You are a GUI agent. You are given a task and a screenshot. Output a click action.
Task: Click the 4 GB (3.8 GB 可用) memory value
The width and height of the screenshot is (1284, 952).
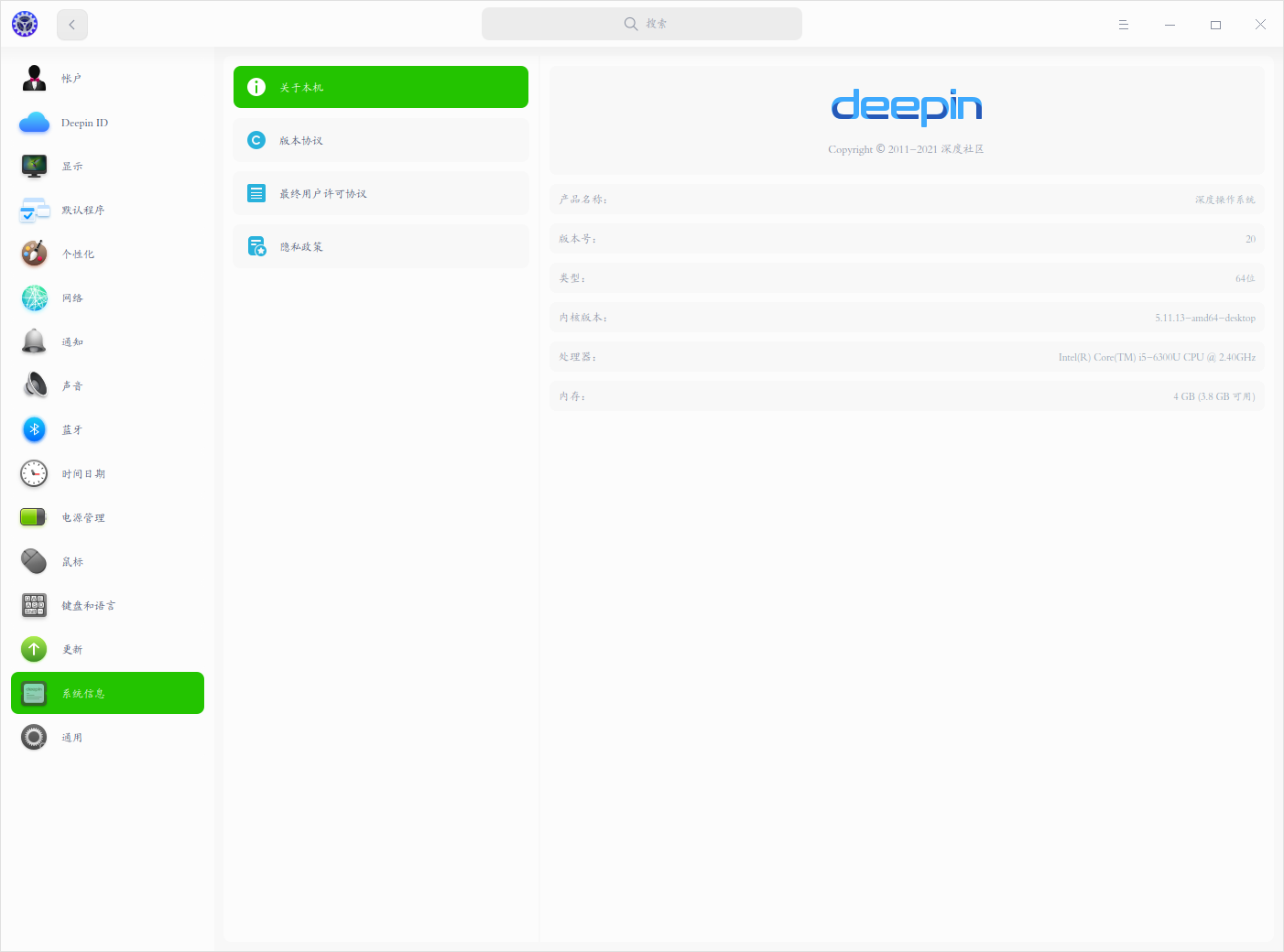click(x=1214, y=396)
